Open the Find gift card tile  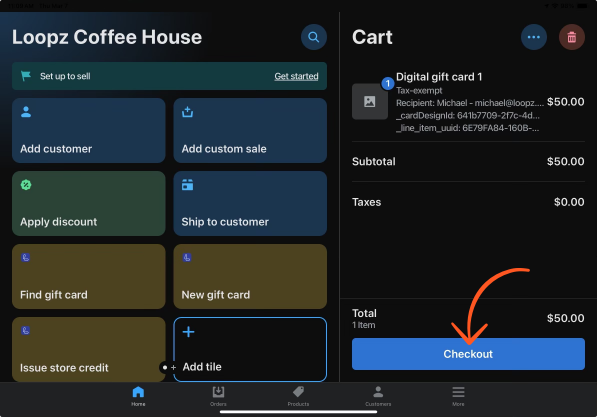(x=89, y=276)
